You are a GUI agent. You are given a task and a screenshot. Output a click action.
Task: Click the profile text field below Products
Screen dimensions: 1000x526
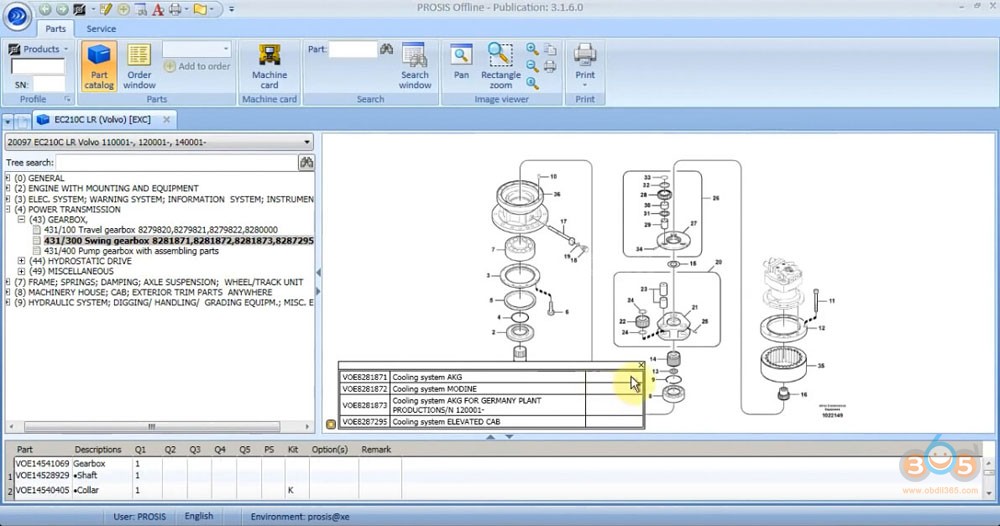pos(38,66)
